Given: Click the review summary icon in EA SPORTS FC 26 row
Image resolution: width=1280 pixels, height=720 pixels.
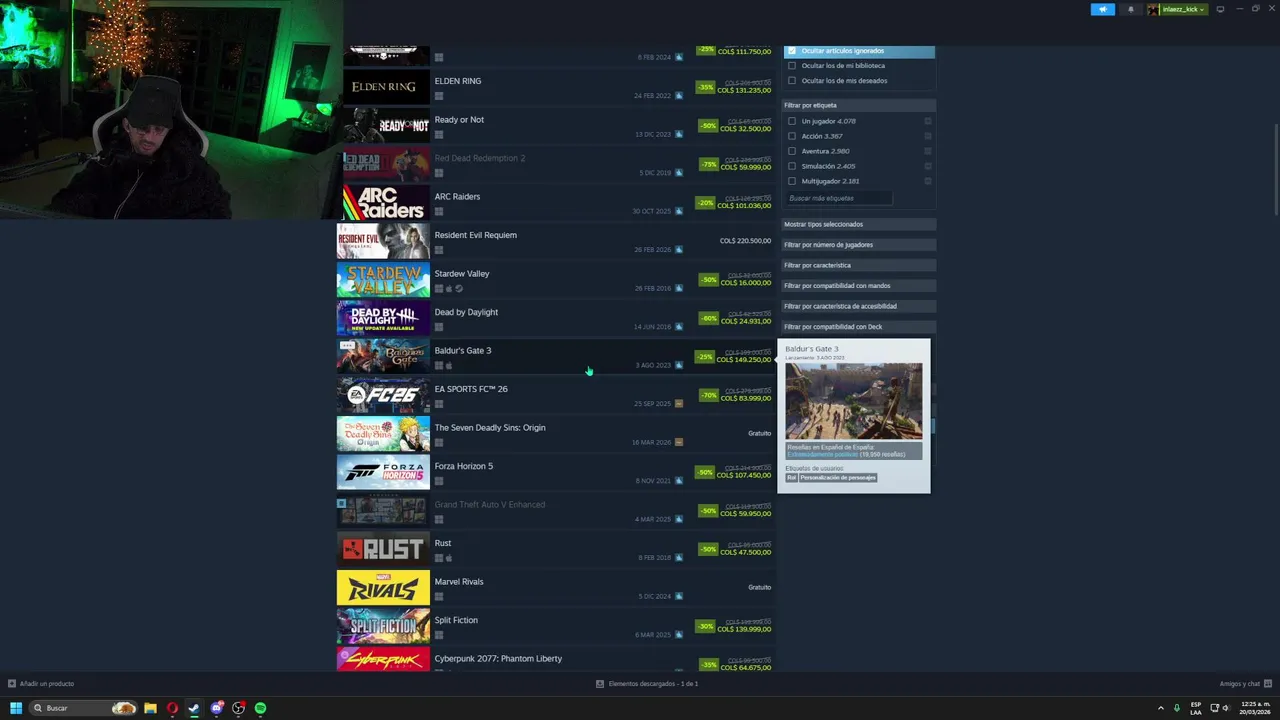Looking at the screenshot, I should [x=679, y=404].
